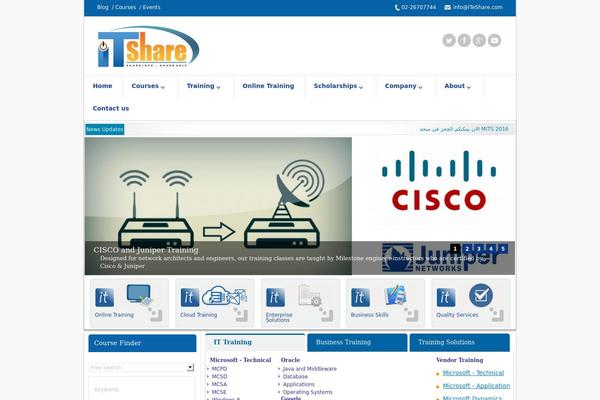Switch to the Business Training tab
The width and height of the screenshot is (600, 400).
pyautogui.click(x=357, y=343)
